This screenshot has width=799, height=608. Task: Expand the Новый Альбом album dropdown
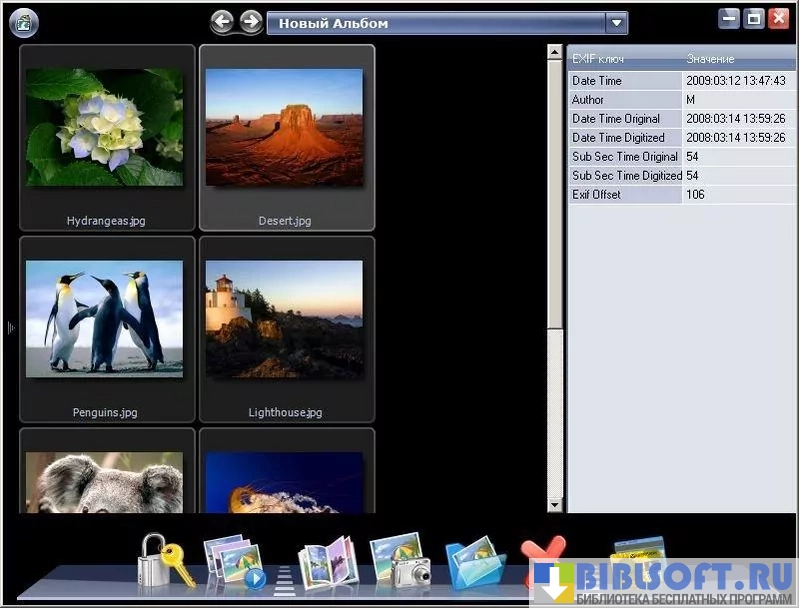[x=616, y=22]
